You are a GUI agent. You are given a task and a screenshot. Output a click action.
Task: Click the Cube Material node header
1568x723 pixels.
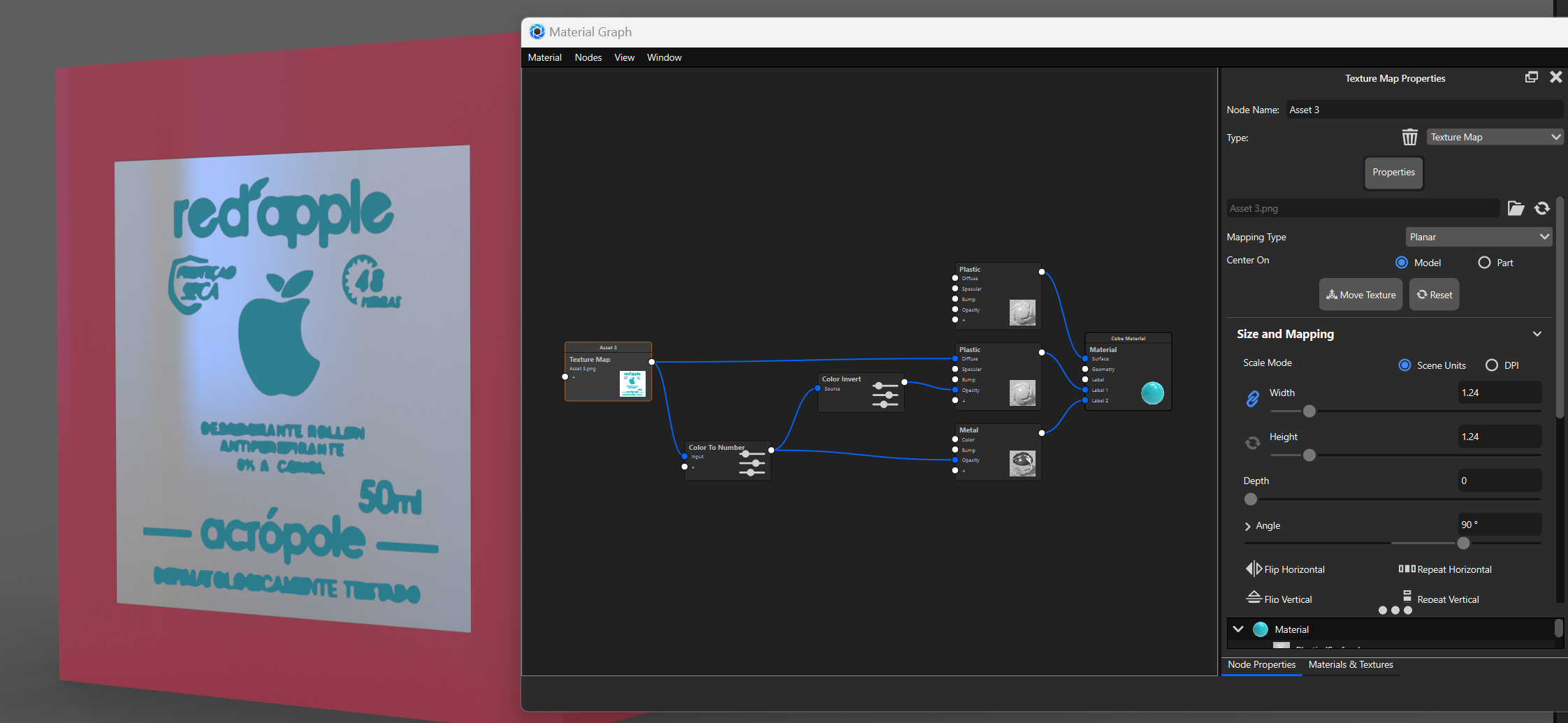click(1128, 338)
